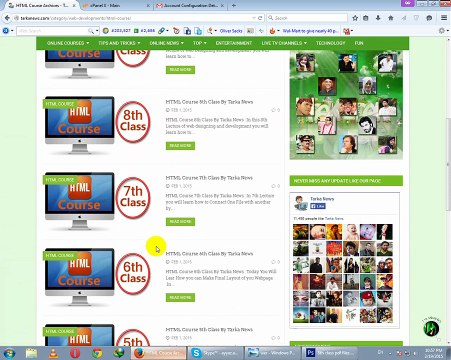
Task: Expand the ONLINE NEWS menu
Action: (x=167, y=43)
